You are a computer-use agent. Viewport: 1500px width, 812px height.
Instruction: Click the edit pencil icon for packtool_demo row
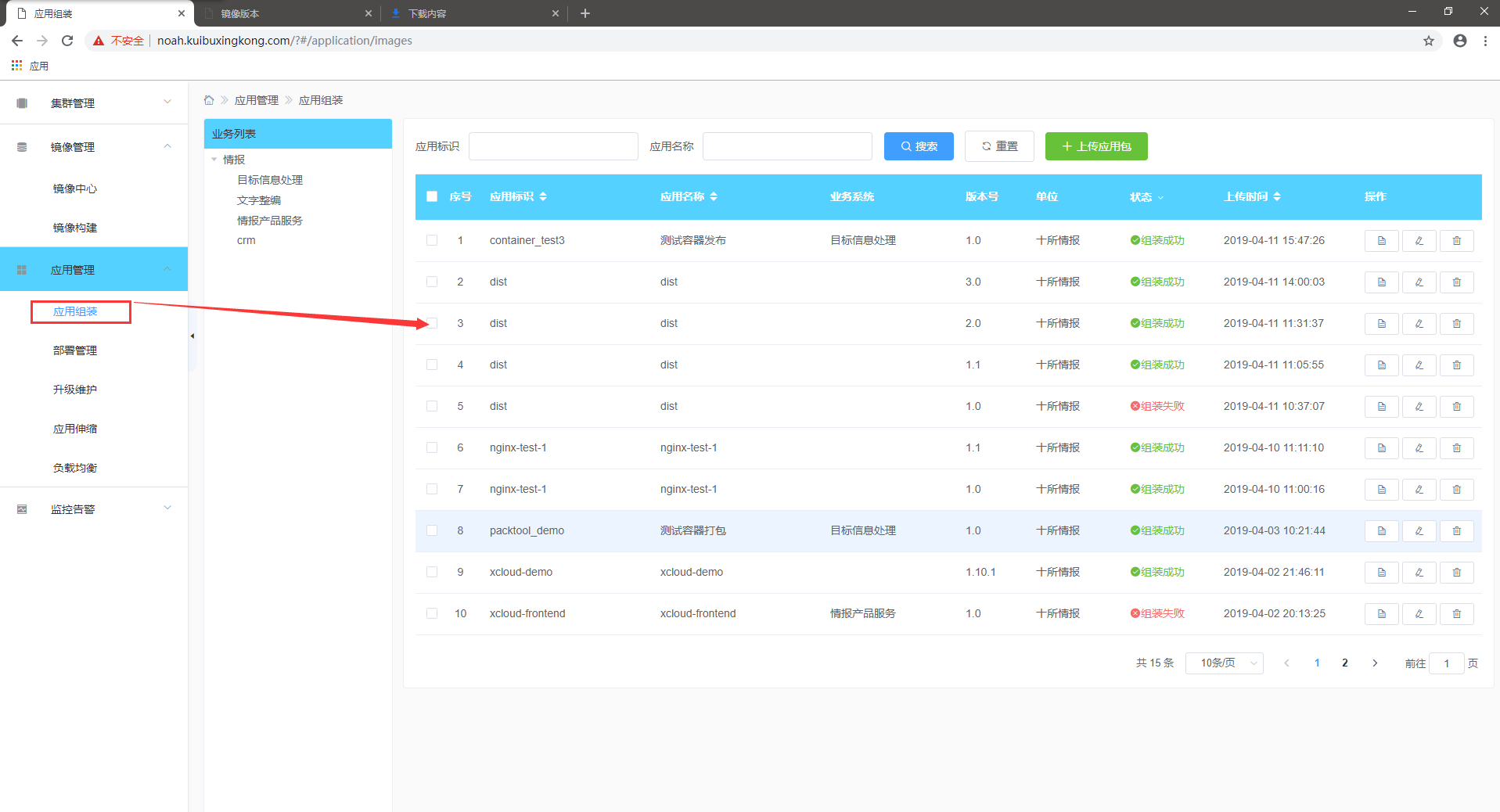pyautogui.click(x=1419, y=531)
